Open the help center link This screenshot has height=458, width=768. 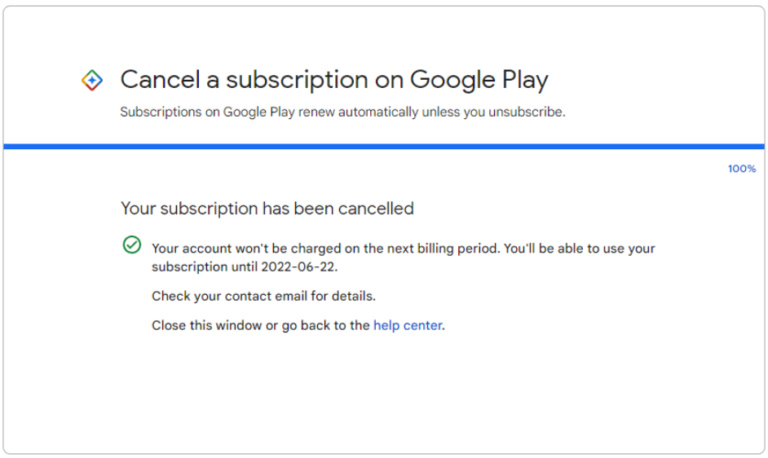point(407,326)
